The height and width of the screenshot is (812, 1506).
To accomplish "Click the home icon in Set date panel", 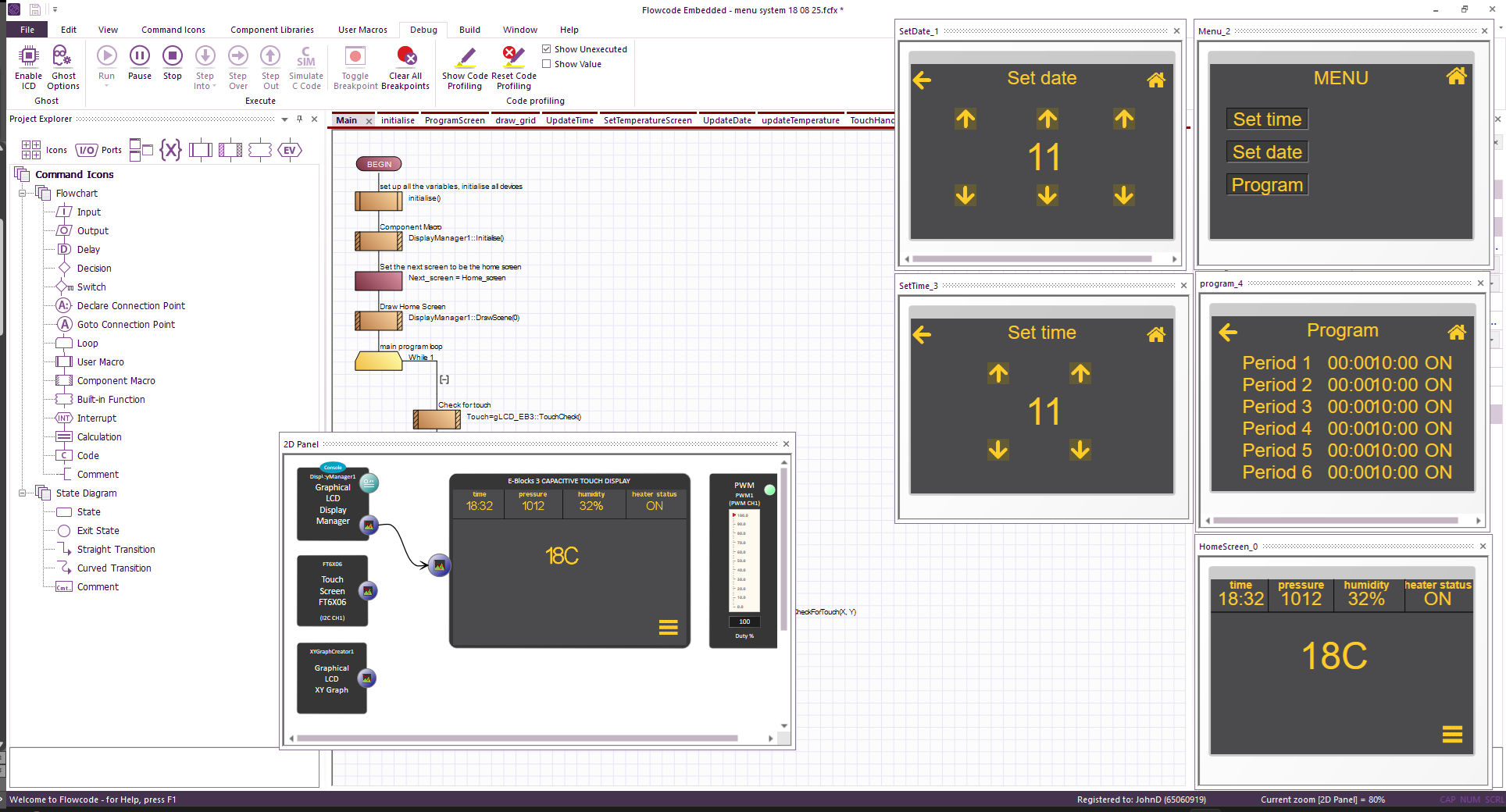I will pyautogui.click(x=1156, y=80).
